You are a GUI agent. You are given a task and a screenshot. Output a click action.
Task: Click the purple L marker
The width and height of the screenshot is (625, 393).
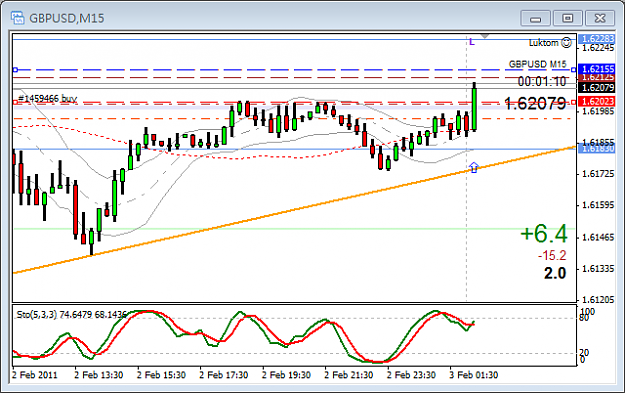(x=472, y=42)
